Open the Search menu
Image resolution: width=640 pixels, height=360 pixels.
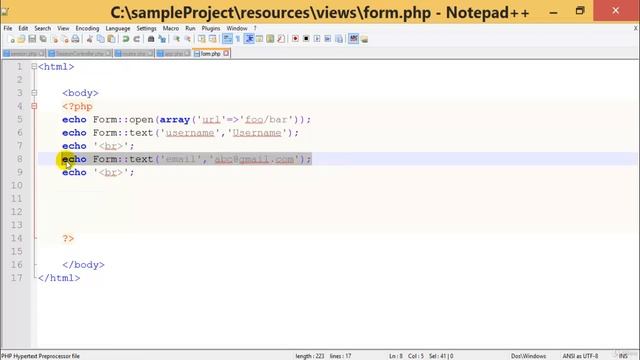pos(42,28)
